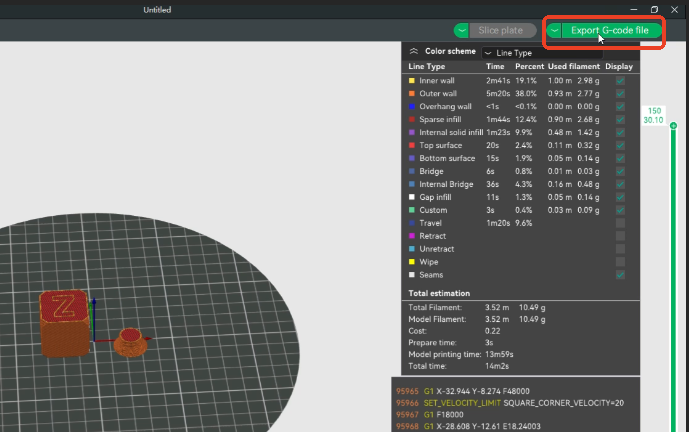Click the G-code line 95966 SET_VELOCITY_LIMIT
689x432 pixels.
[x=510, y=403]
